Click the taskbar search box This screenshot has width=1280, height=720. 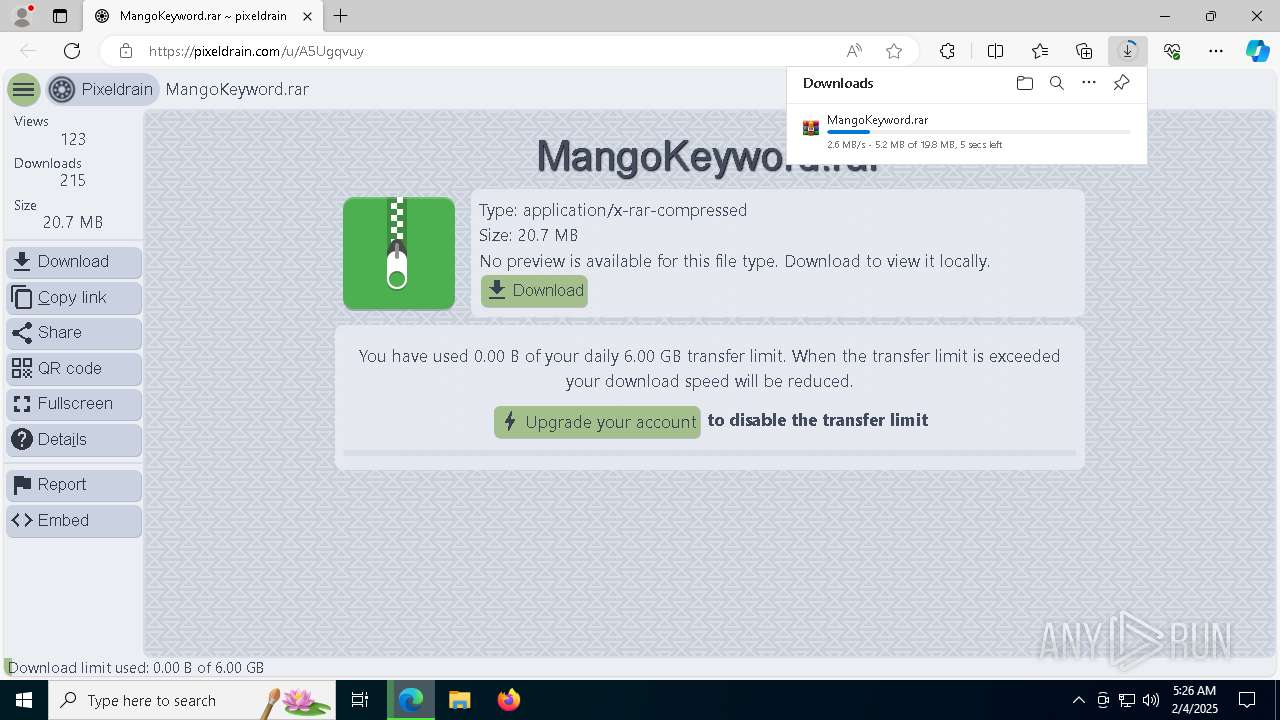pyautogui.click(x=192, y=700)
